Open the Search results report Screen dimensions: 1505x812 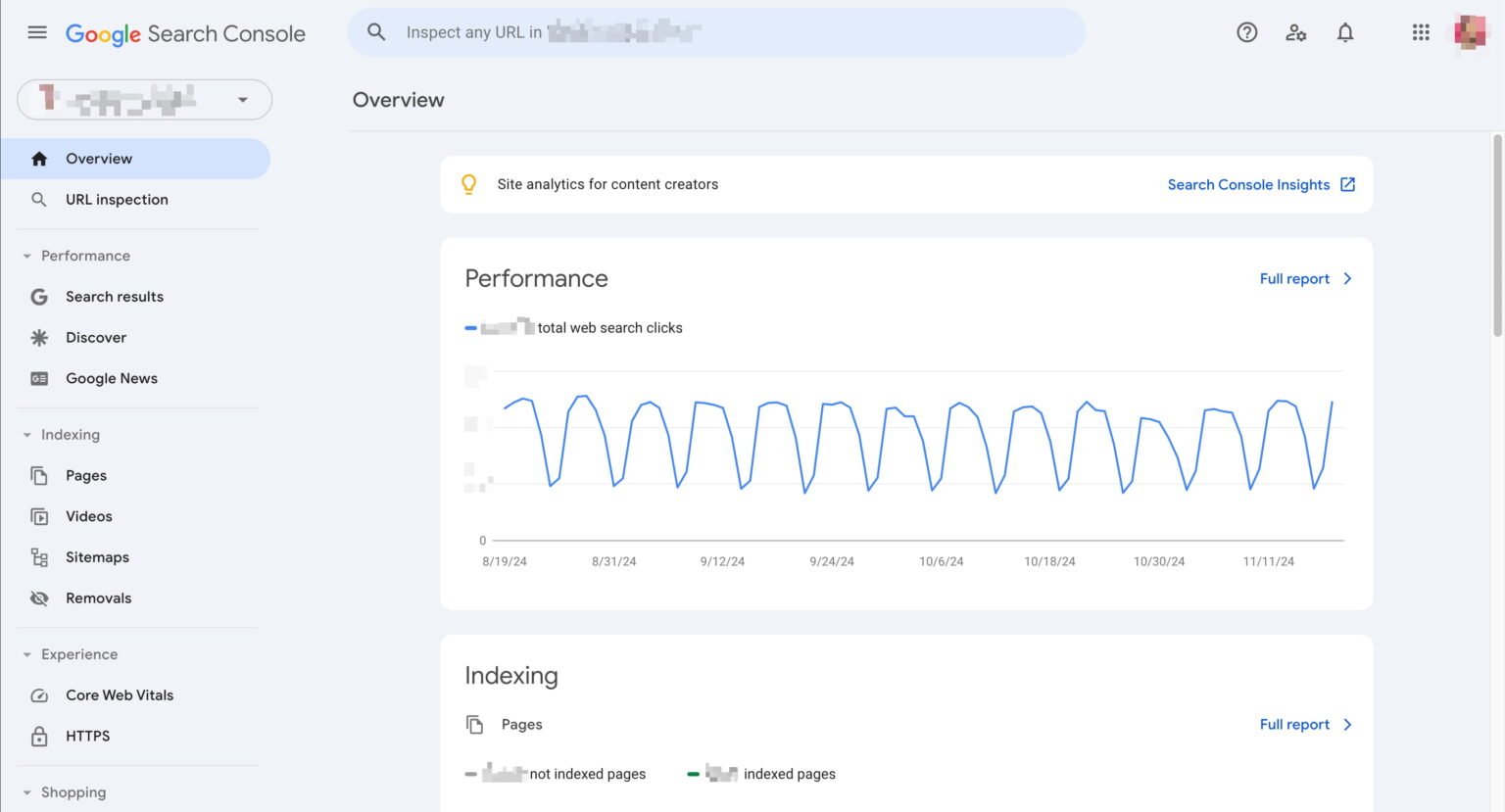[115, 296]
